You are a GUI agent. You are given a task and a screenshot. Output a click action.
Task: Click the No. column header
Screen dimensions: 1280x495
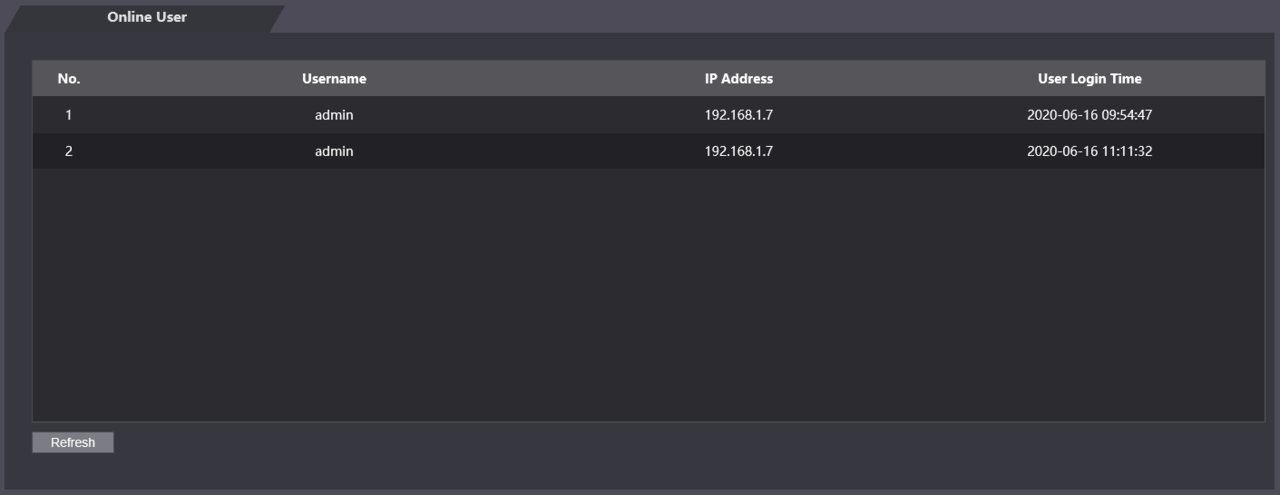point(69,79)
